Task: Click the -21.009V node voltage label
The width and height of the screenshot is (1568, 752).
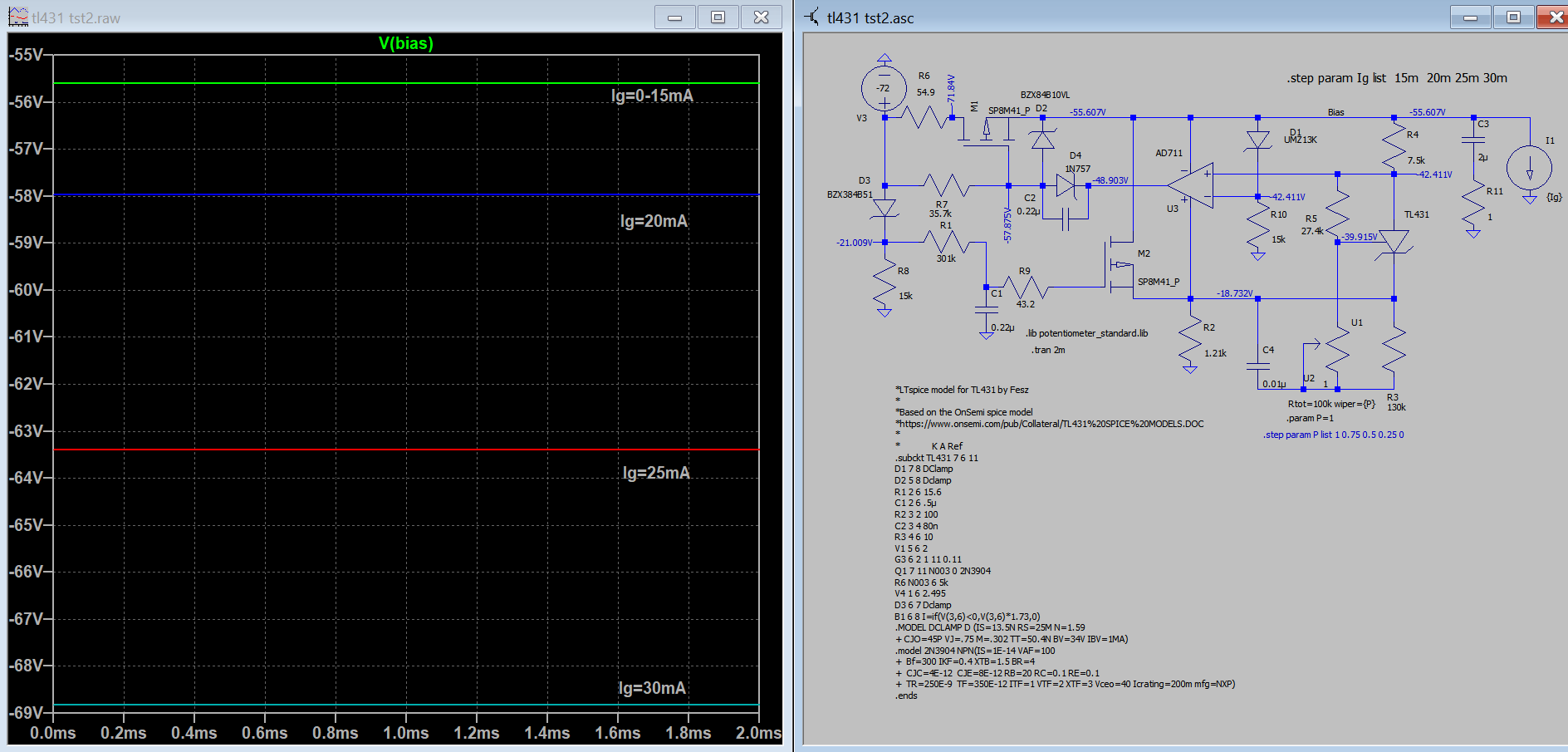Action: pos(855,243)
